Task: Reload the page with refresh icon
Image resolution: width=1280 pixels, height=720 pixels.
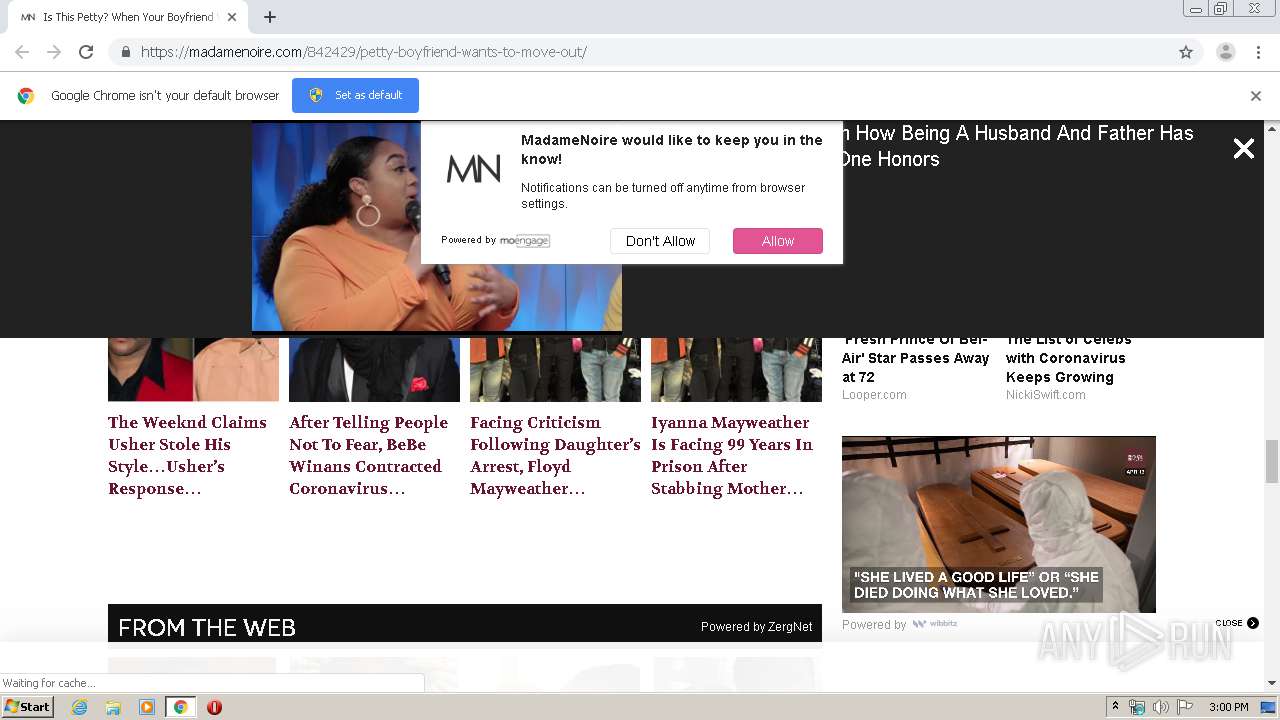Action: tap(86, 52)
